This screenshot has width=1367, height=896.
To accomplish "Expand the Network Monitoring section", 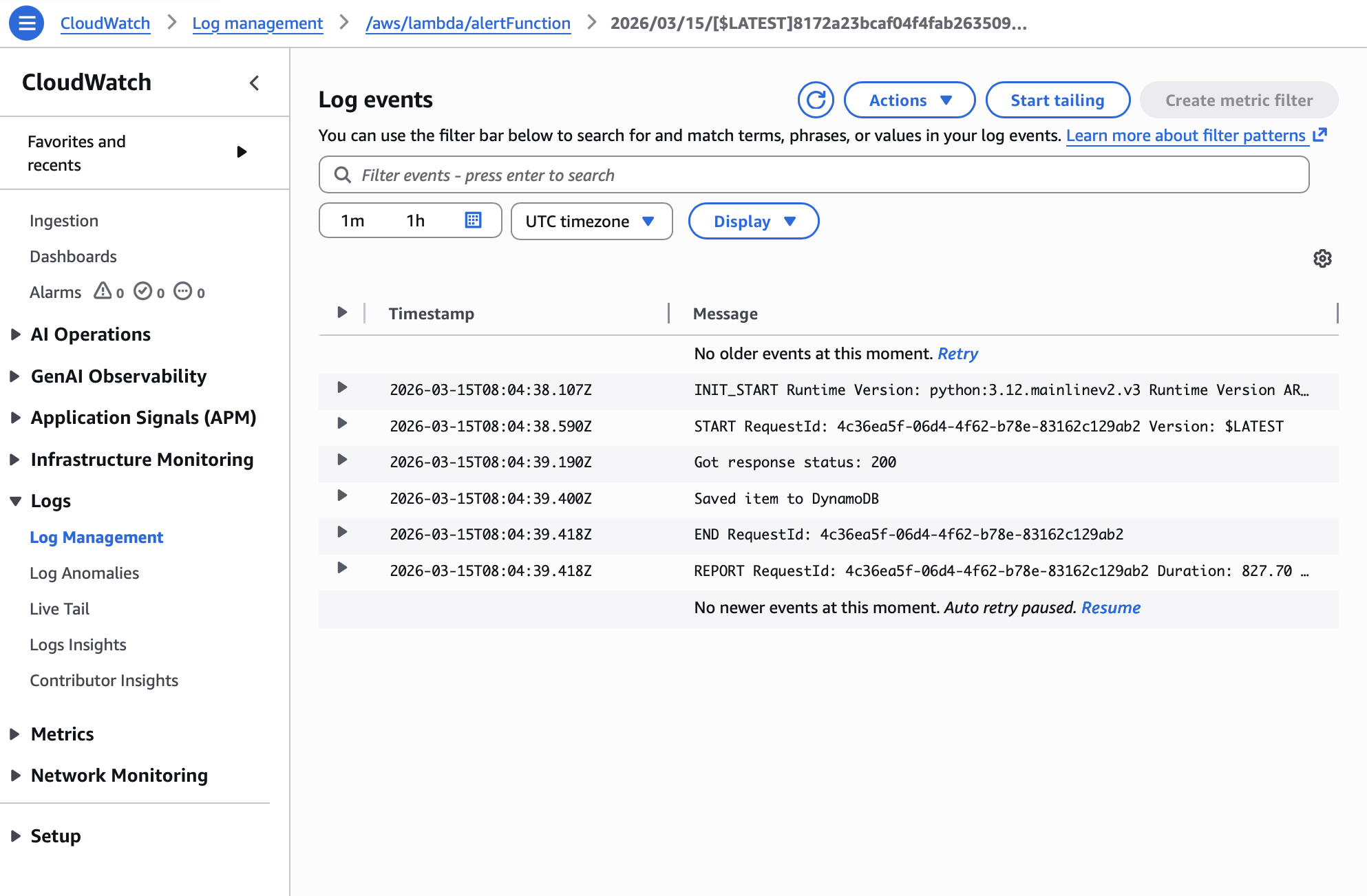I will click(15, 776).
